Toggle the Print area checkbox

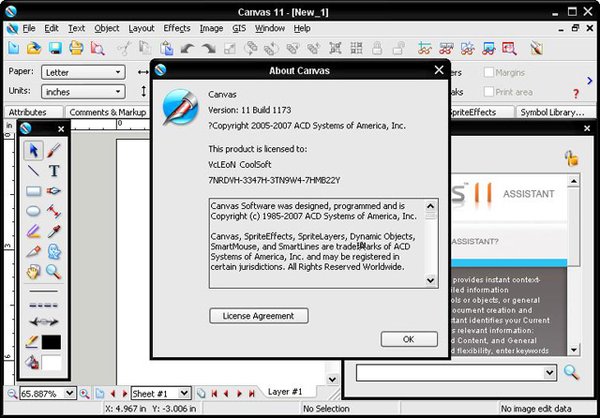[x=489, y=91]
